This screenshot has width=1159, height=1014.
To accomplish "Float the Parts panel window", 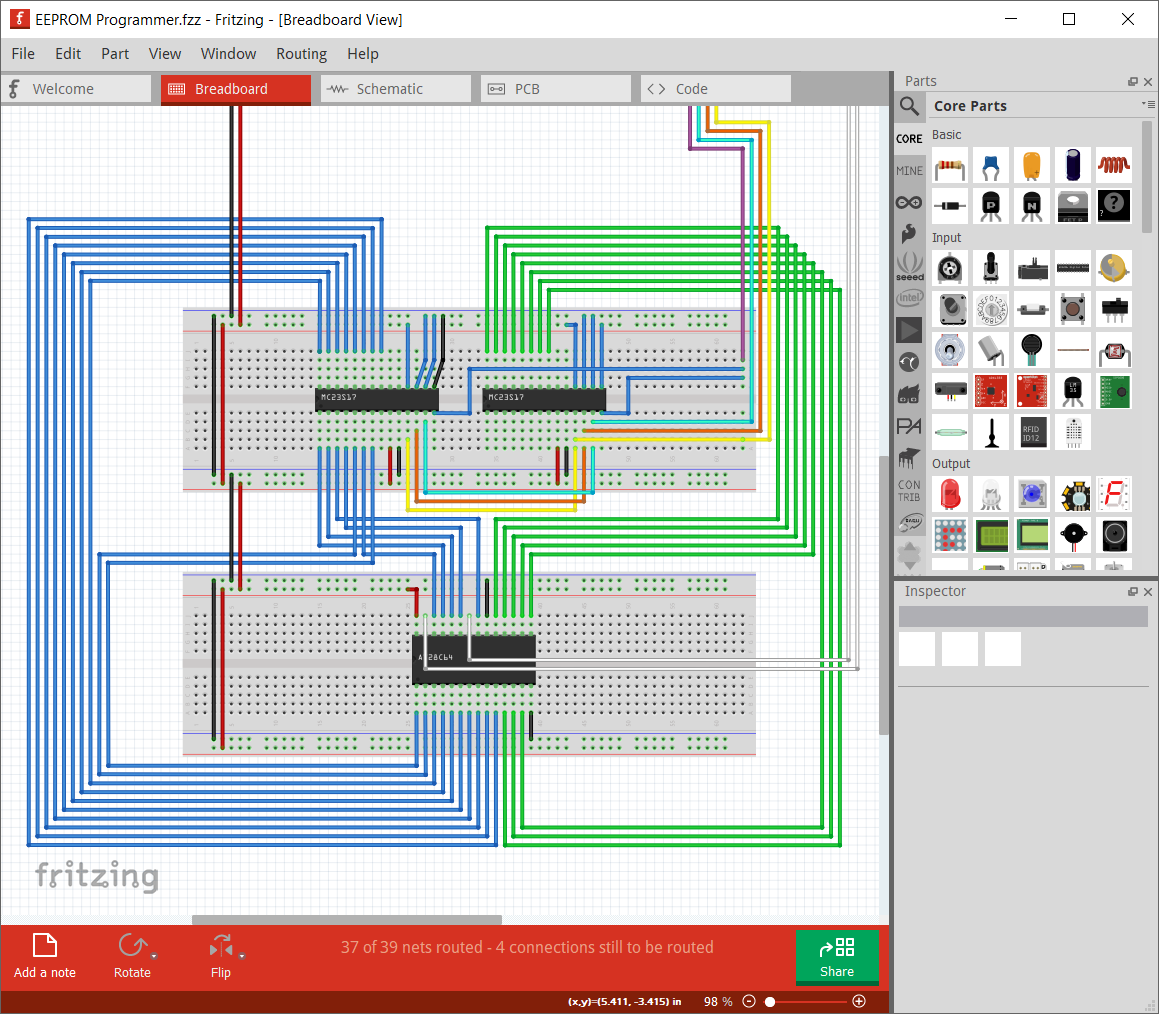I will pos(1132,81).
